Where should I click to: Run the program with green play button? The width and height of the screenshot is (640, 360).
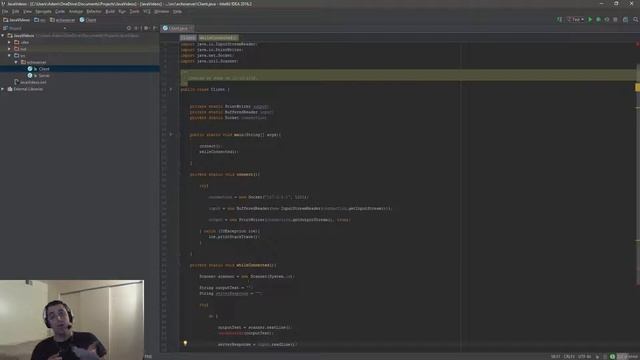coord(590,20)
